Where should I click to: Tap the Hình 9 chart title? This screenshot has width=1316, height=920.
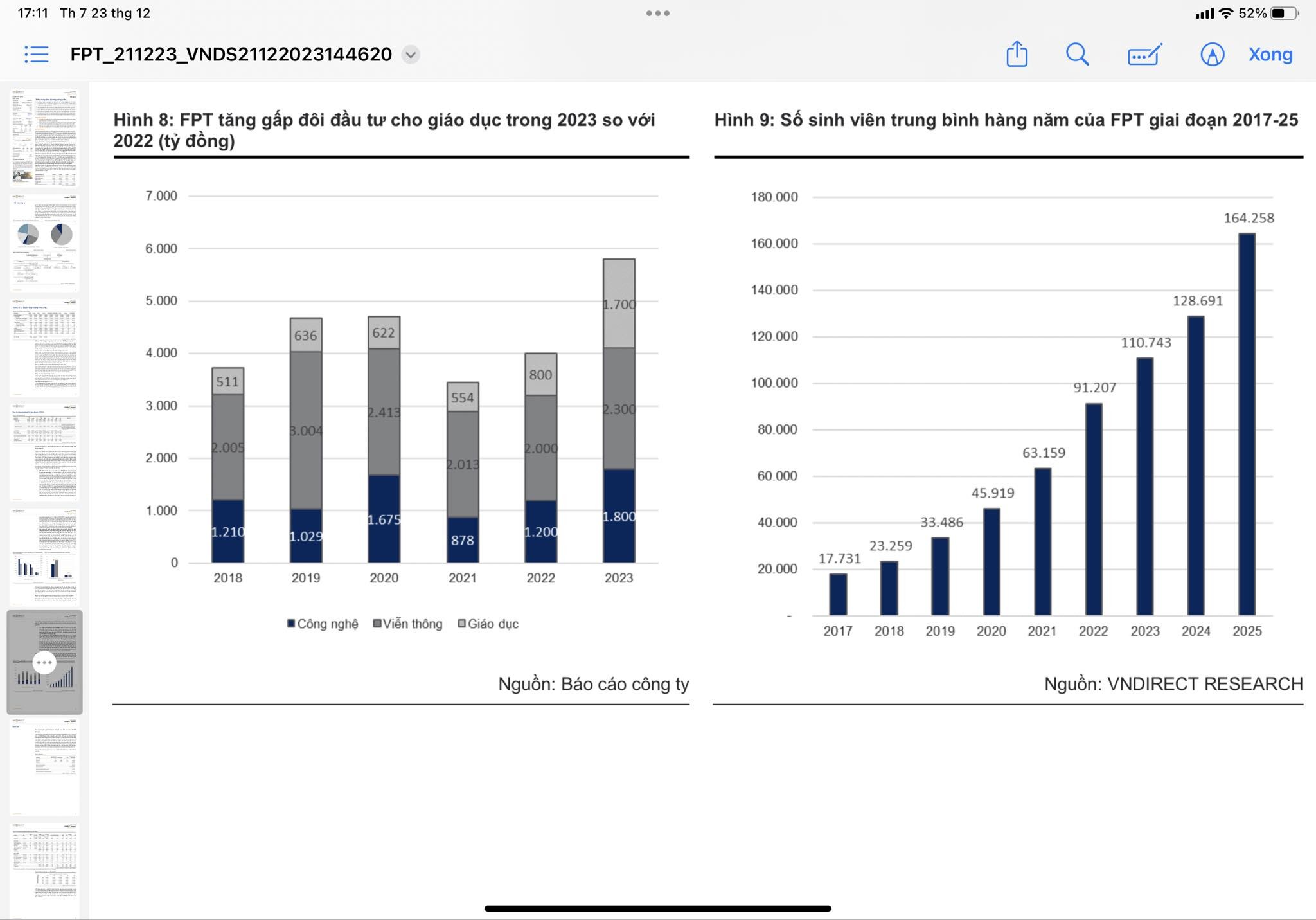coord(1006,120)
